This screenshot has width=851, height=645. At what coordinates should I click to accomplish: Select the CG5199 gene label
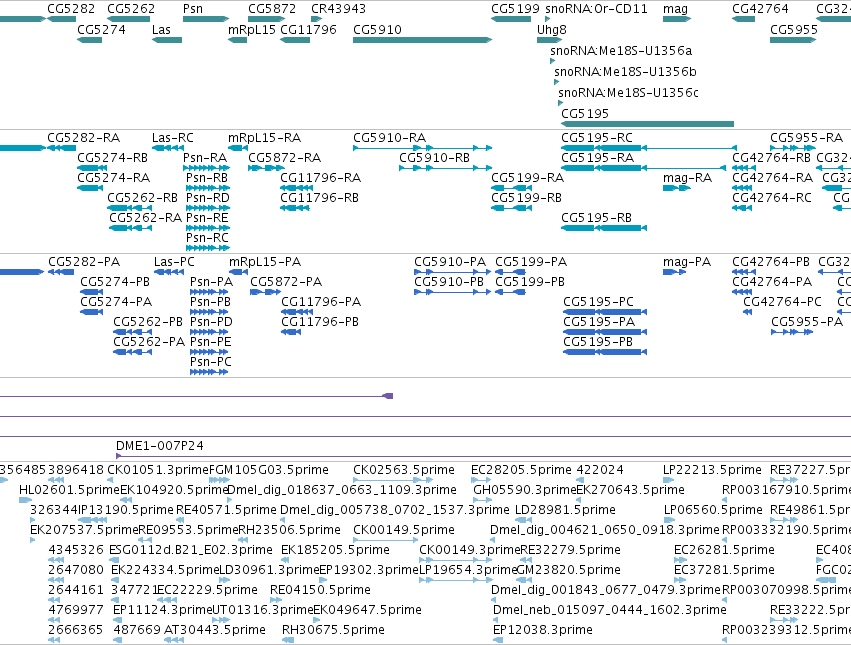[515, 9]
